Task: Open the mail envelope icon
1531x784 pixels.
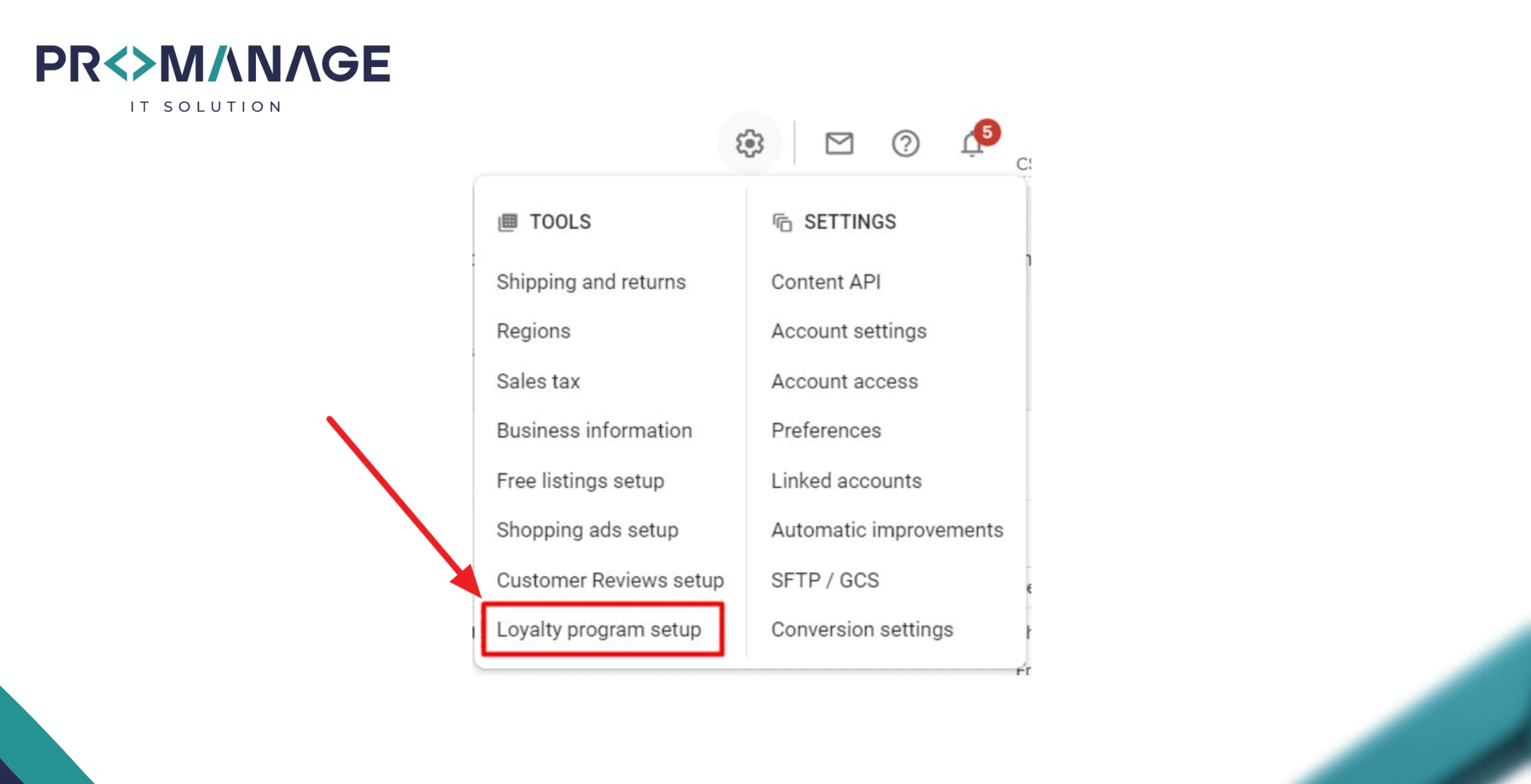Action: click(840, 143)
